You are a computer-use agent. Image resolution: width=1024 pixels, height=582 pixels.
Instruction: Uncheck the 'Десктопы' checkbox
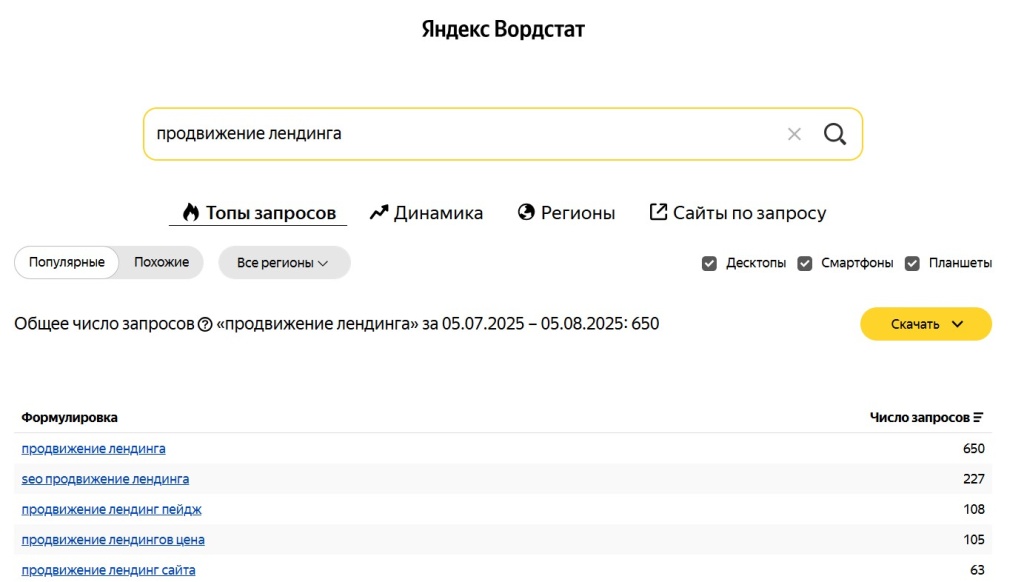709,263
